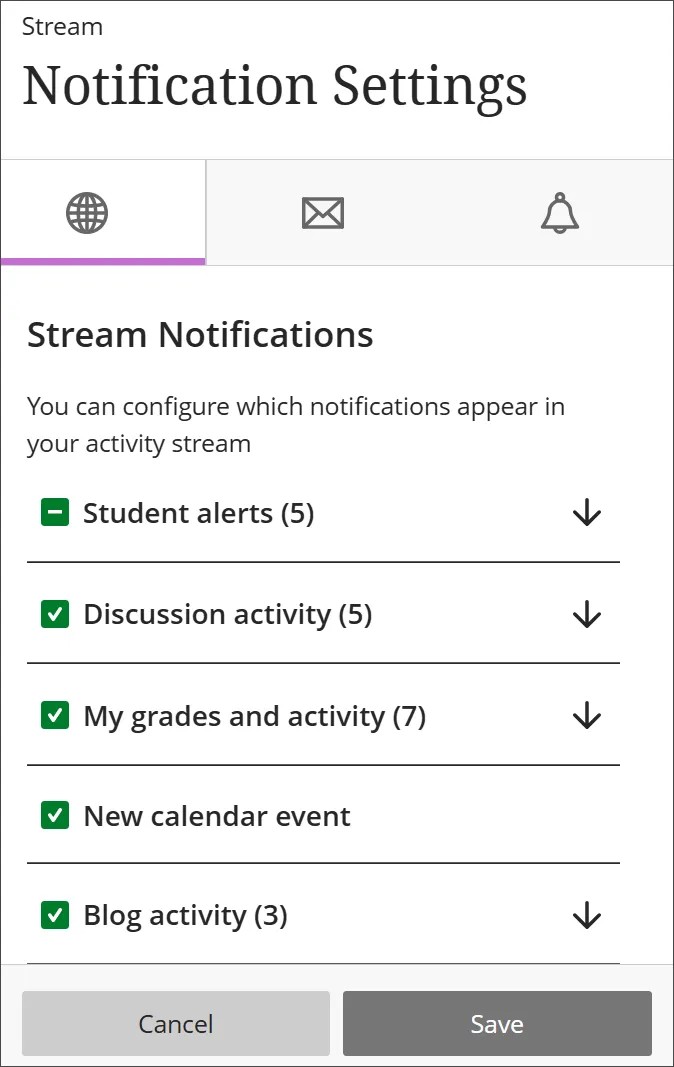Disable New calendar event notifications

point(55,815)
